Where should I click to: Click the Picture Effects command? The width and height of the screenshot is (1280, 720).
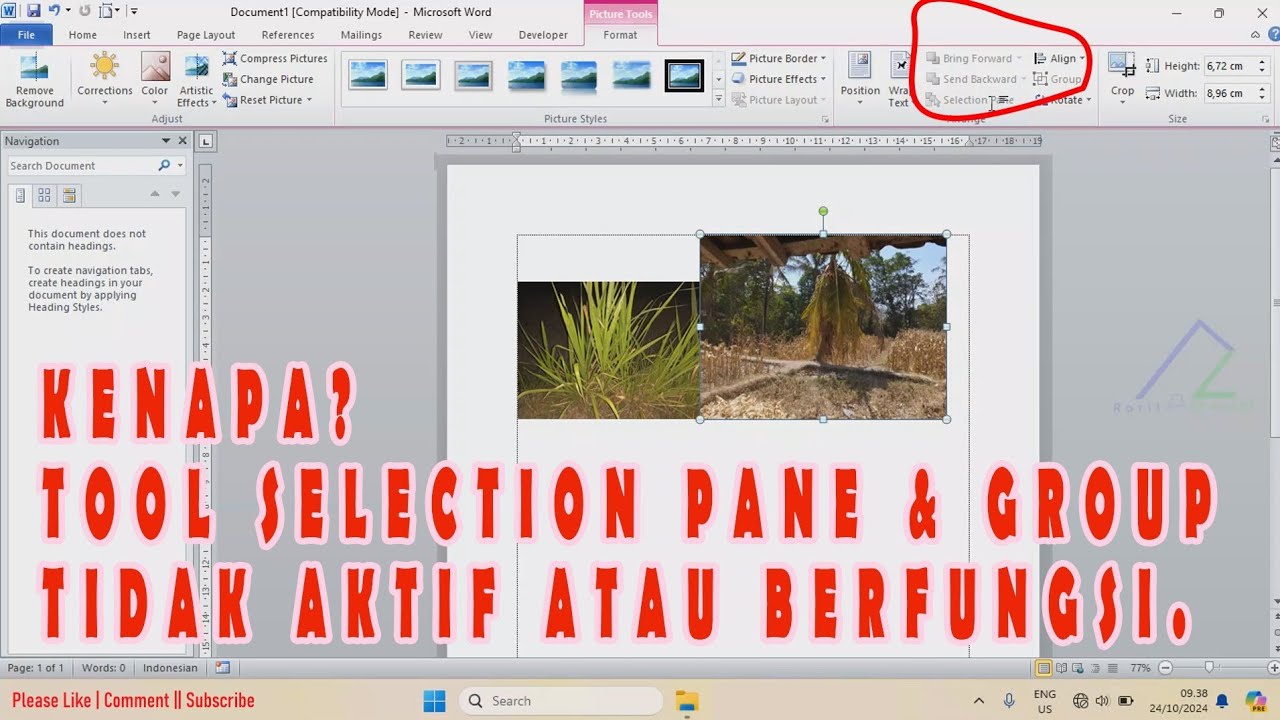click(x=779, y=79)
